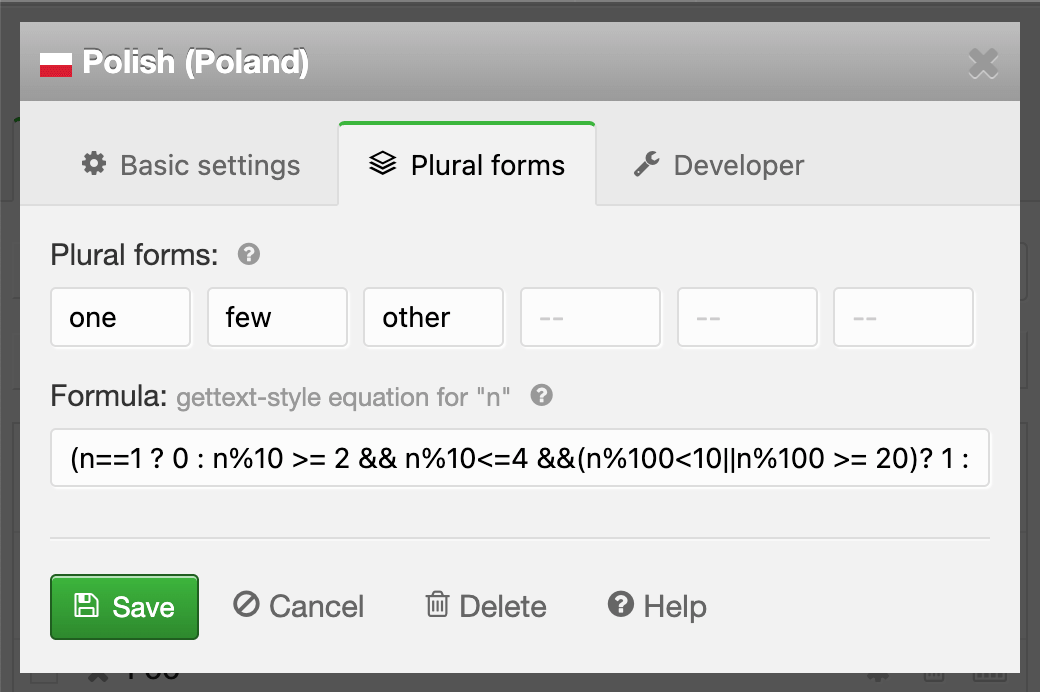Close the Polish (Poland) dialog

coord(983,64)
